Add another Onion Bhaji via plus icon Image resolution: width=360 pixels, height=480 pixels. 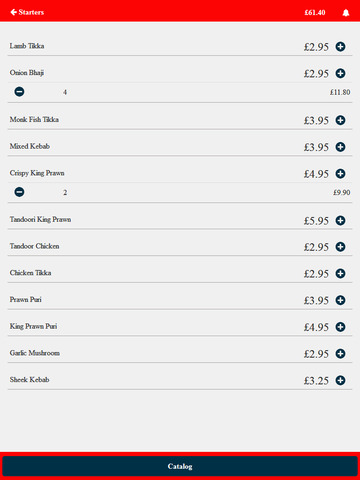tap(340, 73)
